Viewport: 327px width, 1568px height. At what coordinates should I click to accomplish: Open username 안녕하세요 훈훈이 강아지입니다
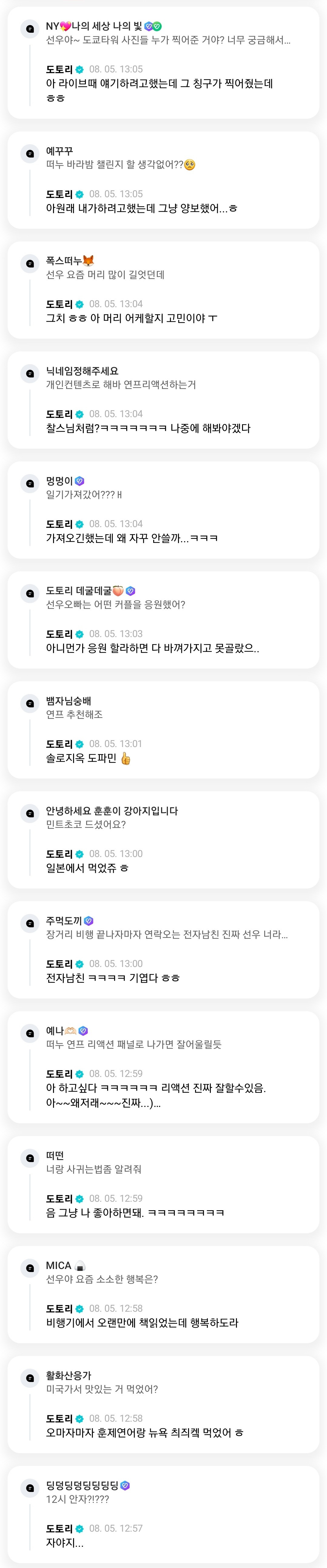pyautogui.click(x=112, y=811)
